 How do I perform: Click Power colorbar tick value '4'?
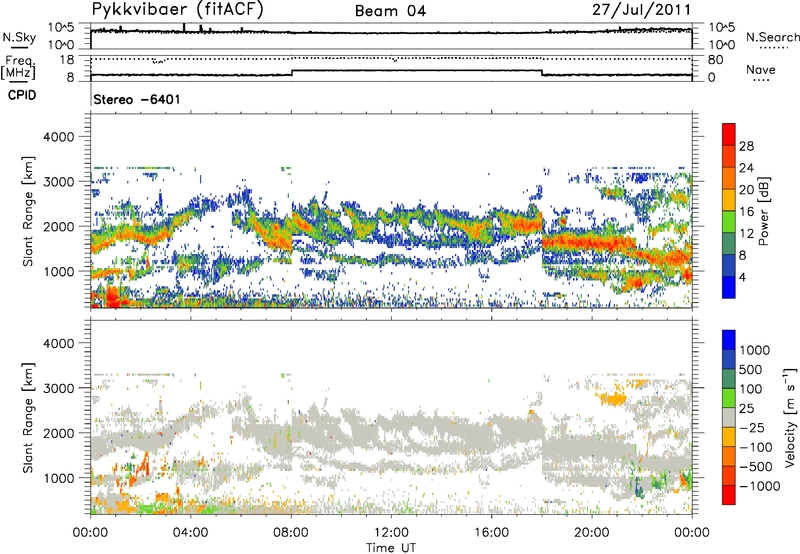742,277
